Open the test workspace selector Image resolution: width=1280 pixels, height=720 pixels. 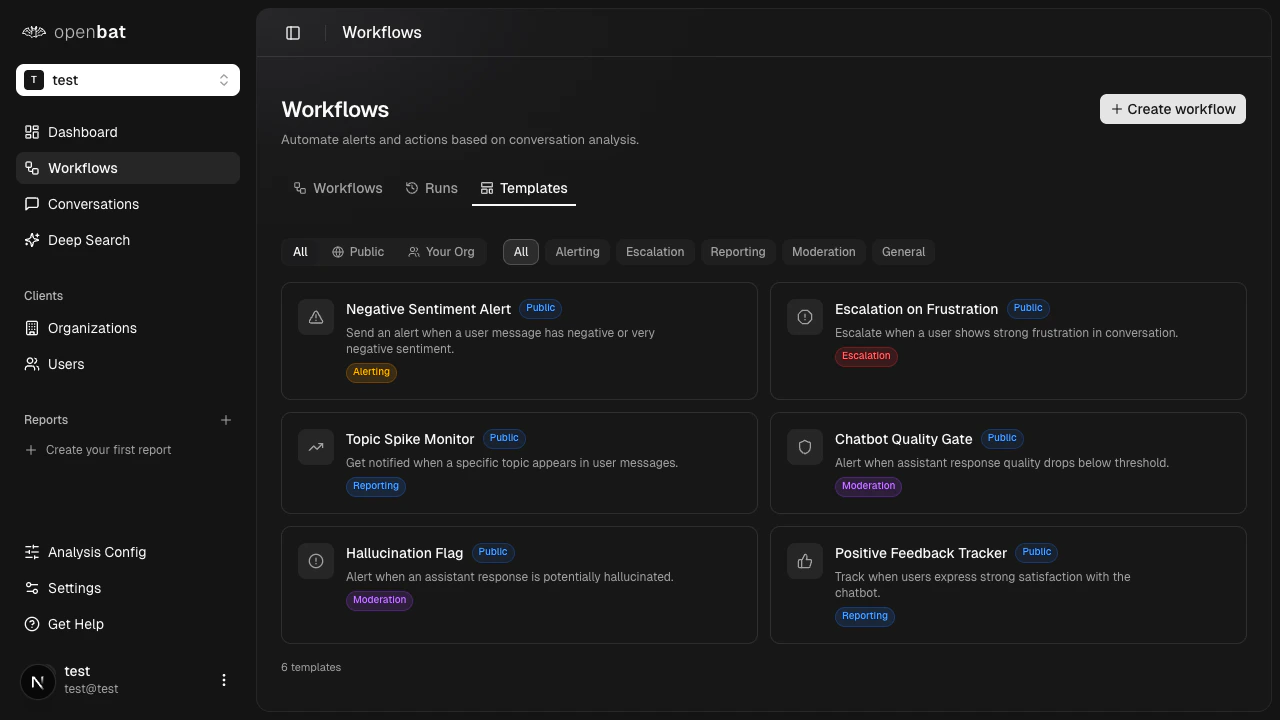coord(128,80)
